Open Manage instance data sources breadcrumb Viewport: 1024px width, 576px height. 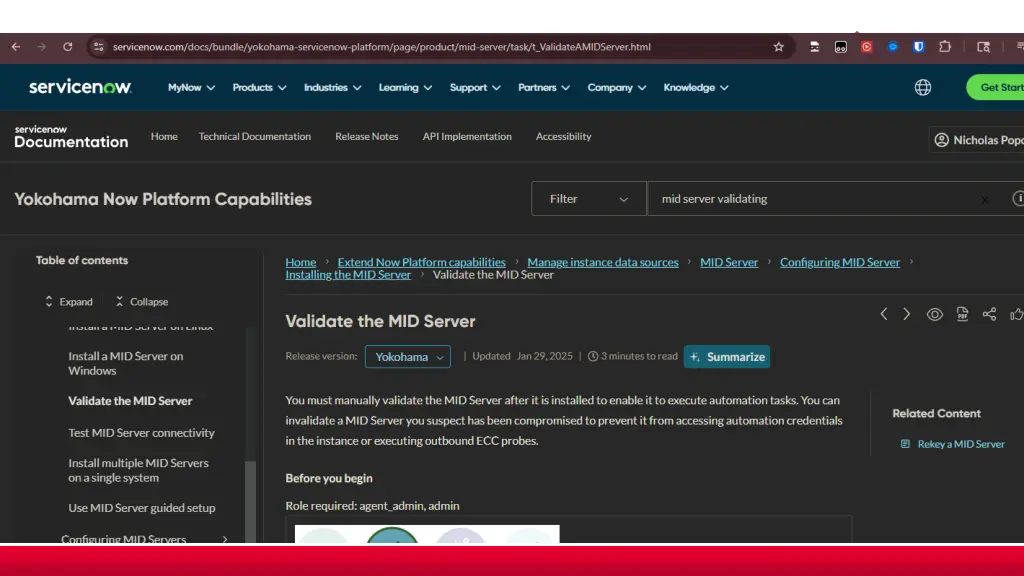(x=603, y=262)
